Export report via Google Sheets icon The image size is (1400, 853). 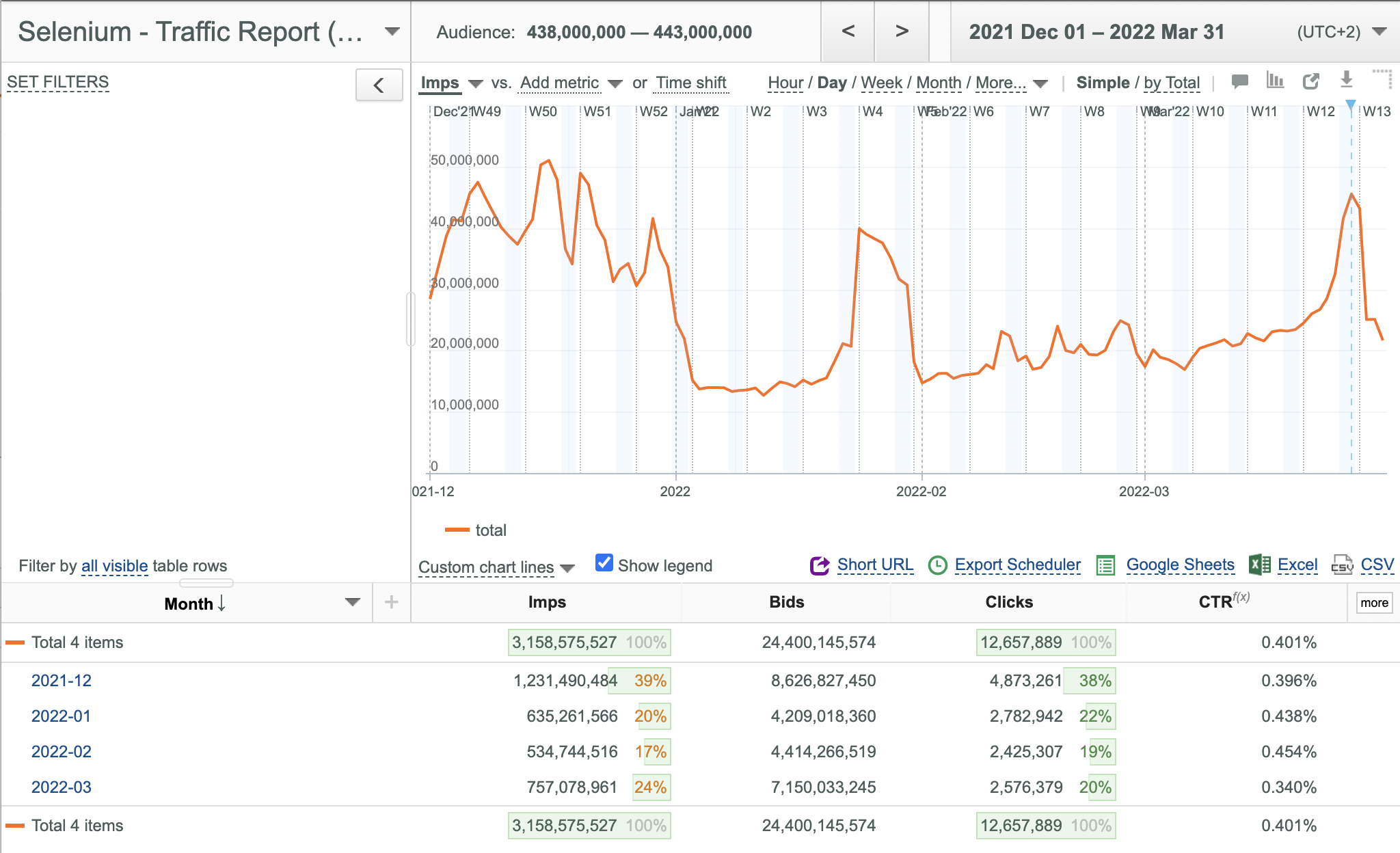1105,565
